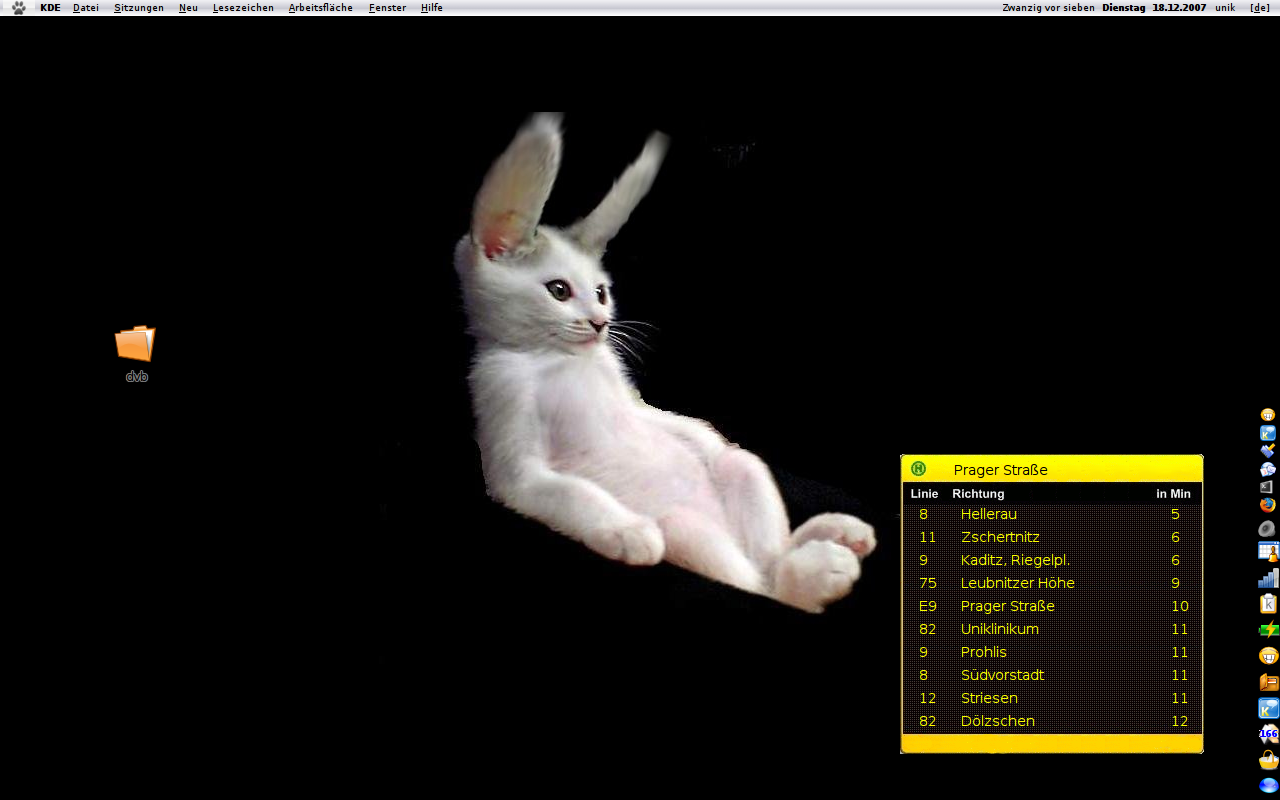The width and height of the screenshot is (1280, 800).
Task: Open the tray icon showing number 166
Action: click(x=1268, y=734)
